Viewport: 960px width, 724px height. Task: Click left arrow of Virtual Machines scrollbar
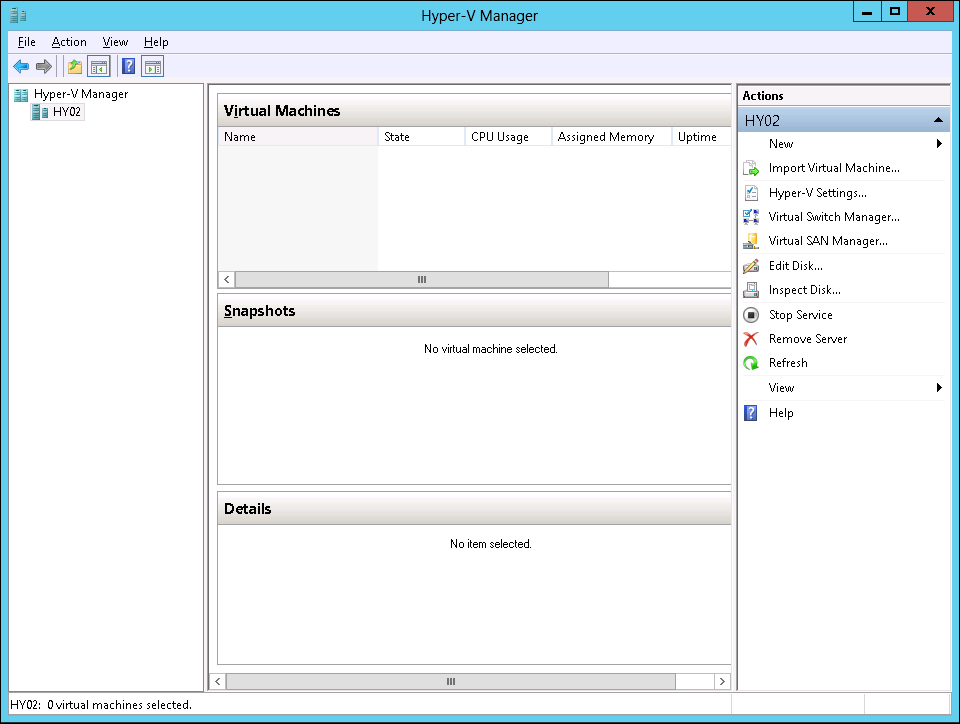click(x=227, y=280)
